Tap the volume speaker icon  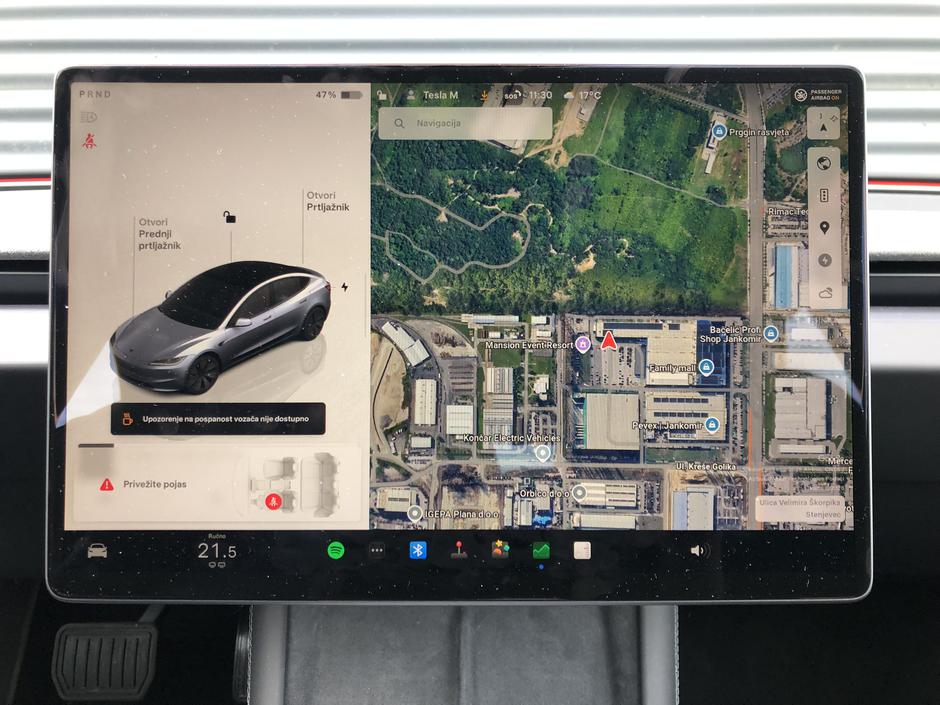(x=699, y=550)
